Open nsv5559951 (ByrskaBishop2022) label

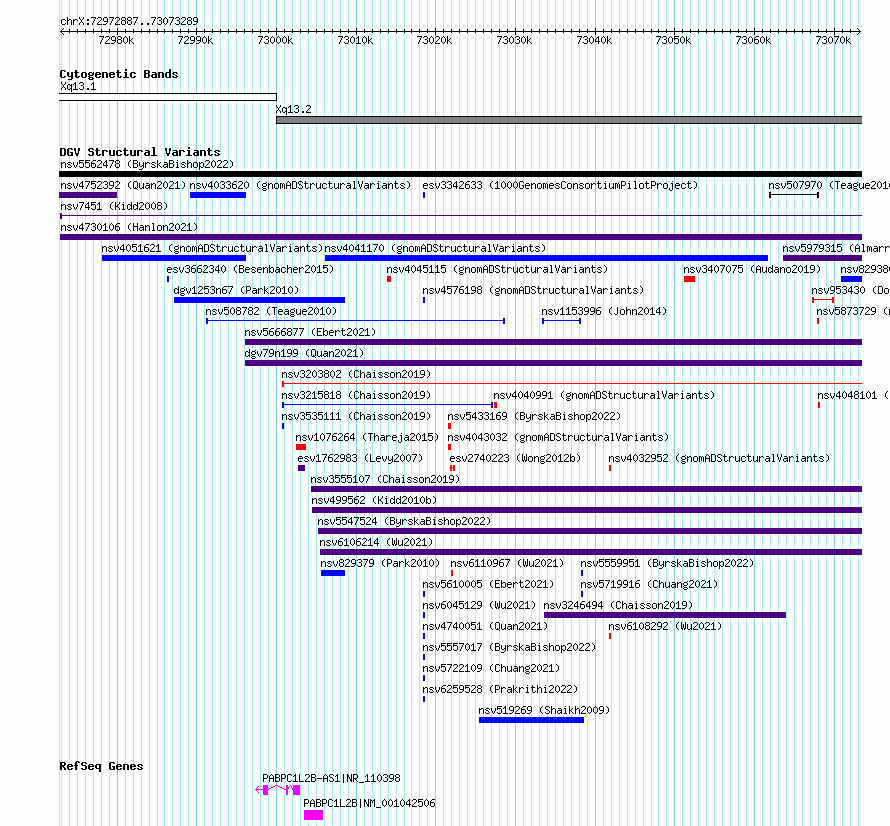[x=667, y=564]
